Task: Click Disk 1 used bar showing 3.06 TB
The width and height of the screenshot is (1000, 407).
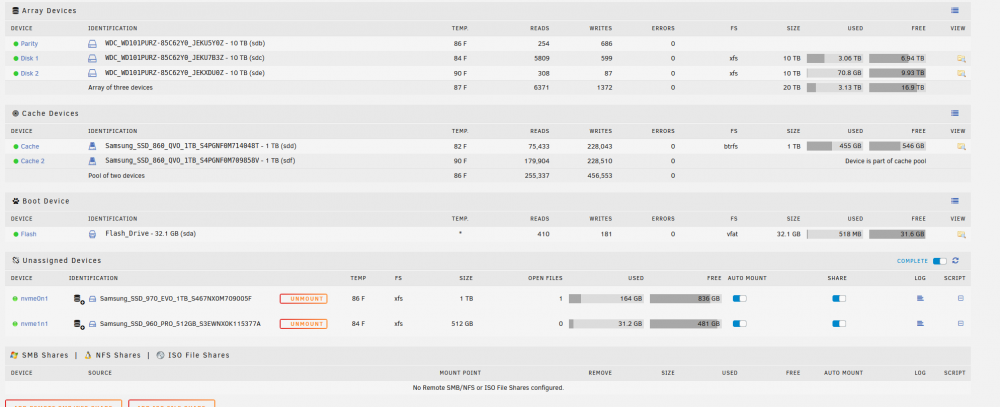Action: pos(835,58)
